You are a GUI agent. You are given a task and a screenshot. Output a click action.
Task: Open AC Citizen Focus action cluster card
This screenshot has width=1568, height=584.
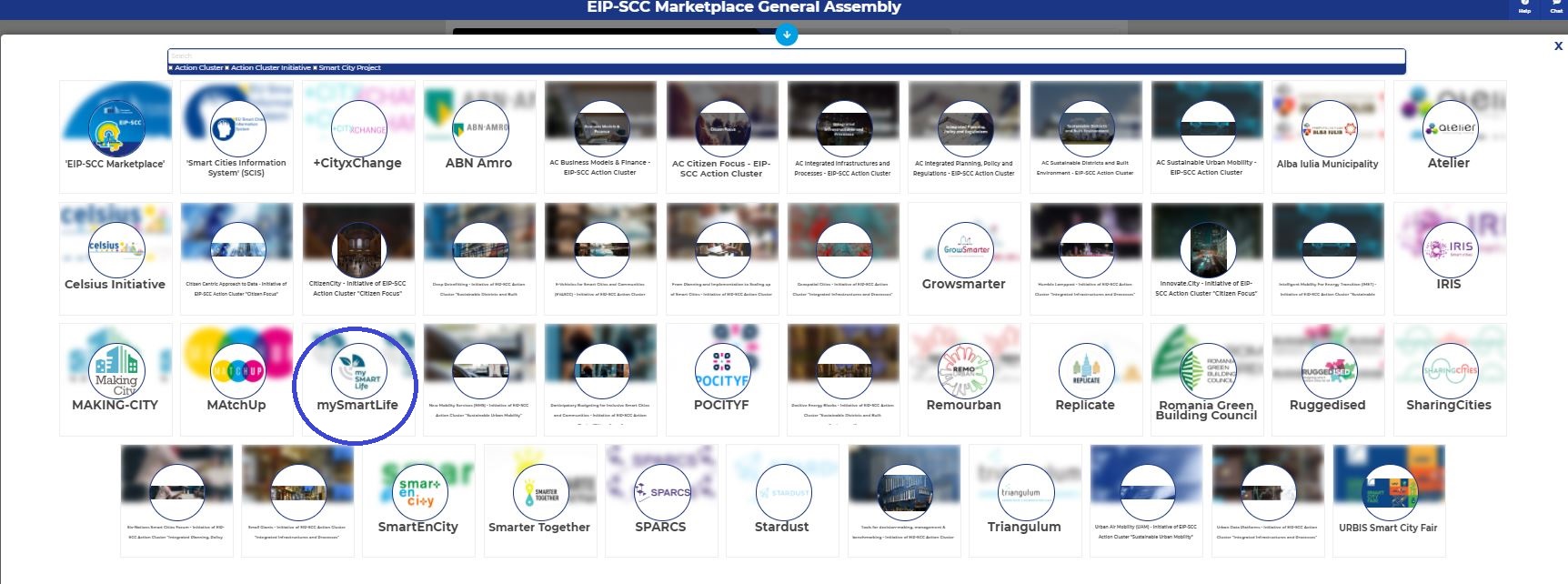click(x=722, y=136)
